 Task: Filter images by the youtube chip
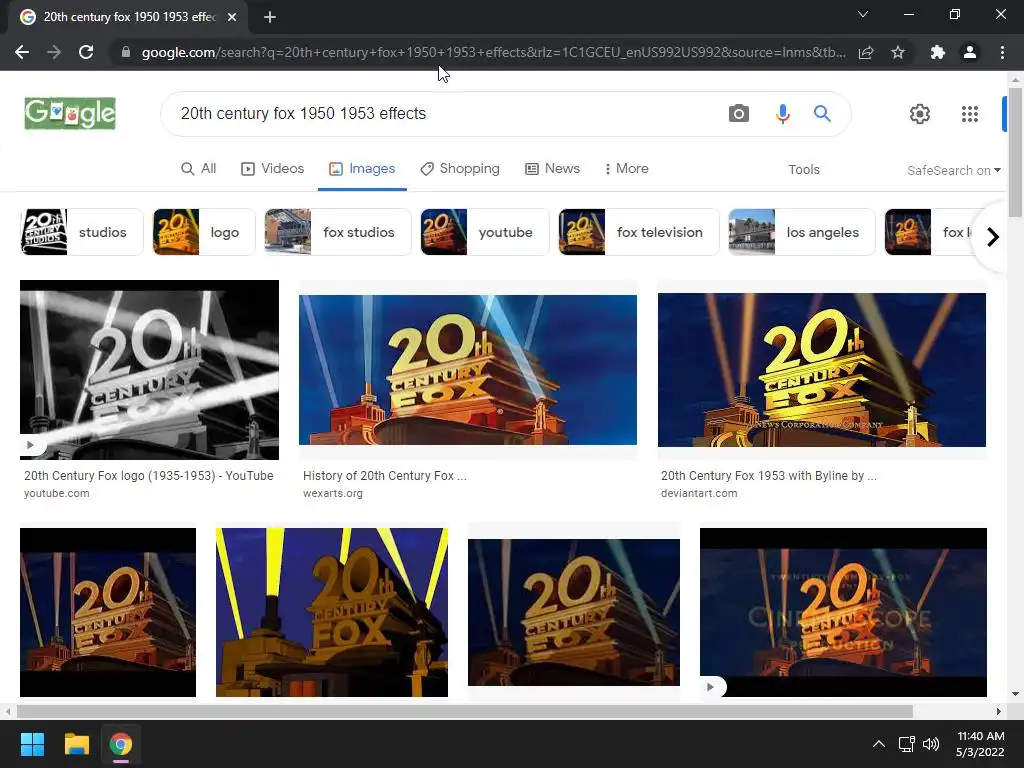tap(485, 232)
